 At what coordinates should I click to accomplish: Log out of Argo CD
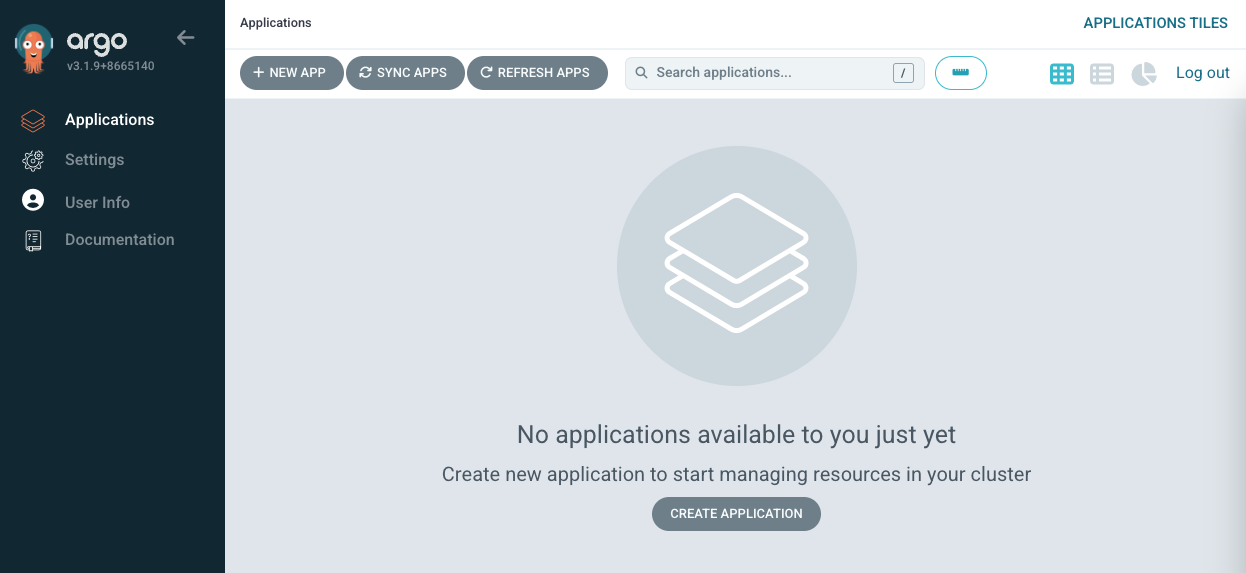pyautogui.click(x=1203, y=73)
